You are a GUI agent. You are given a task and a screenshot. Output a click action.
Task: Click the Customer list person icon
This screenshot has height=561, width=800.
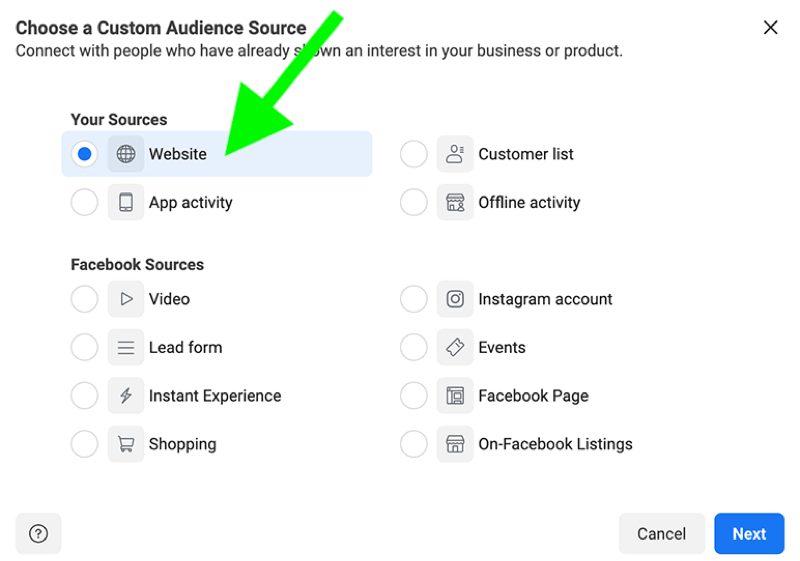pyautogui.click(x=455, y=154)
